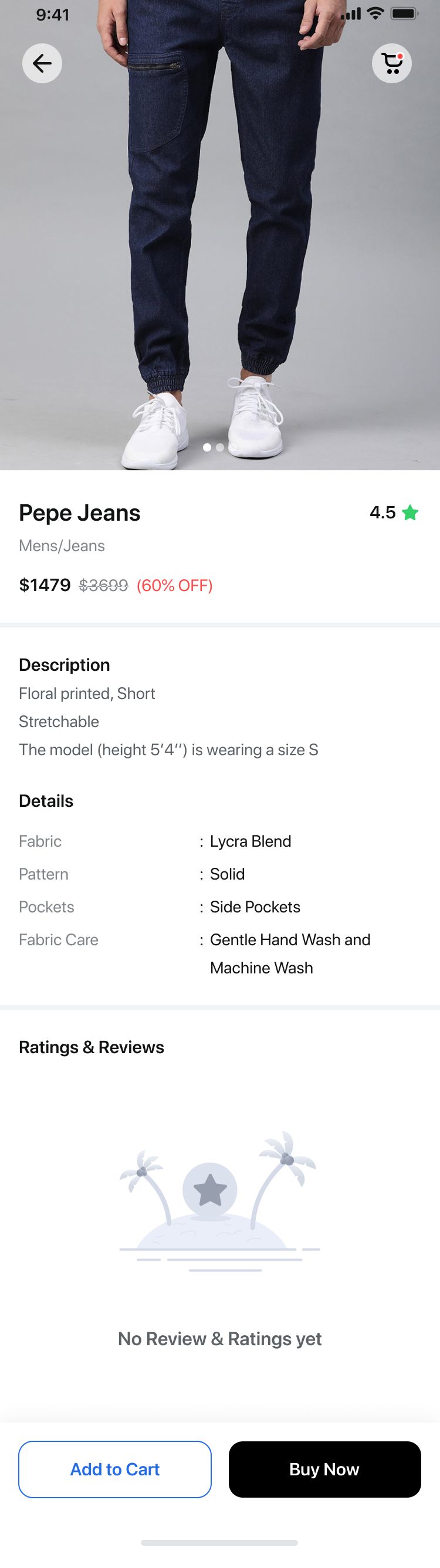Click the Buy Now button

[325, 1469]
